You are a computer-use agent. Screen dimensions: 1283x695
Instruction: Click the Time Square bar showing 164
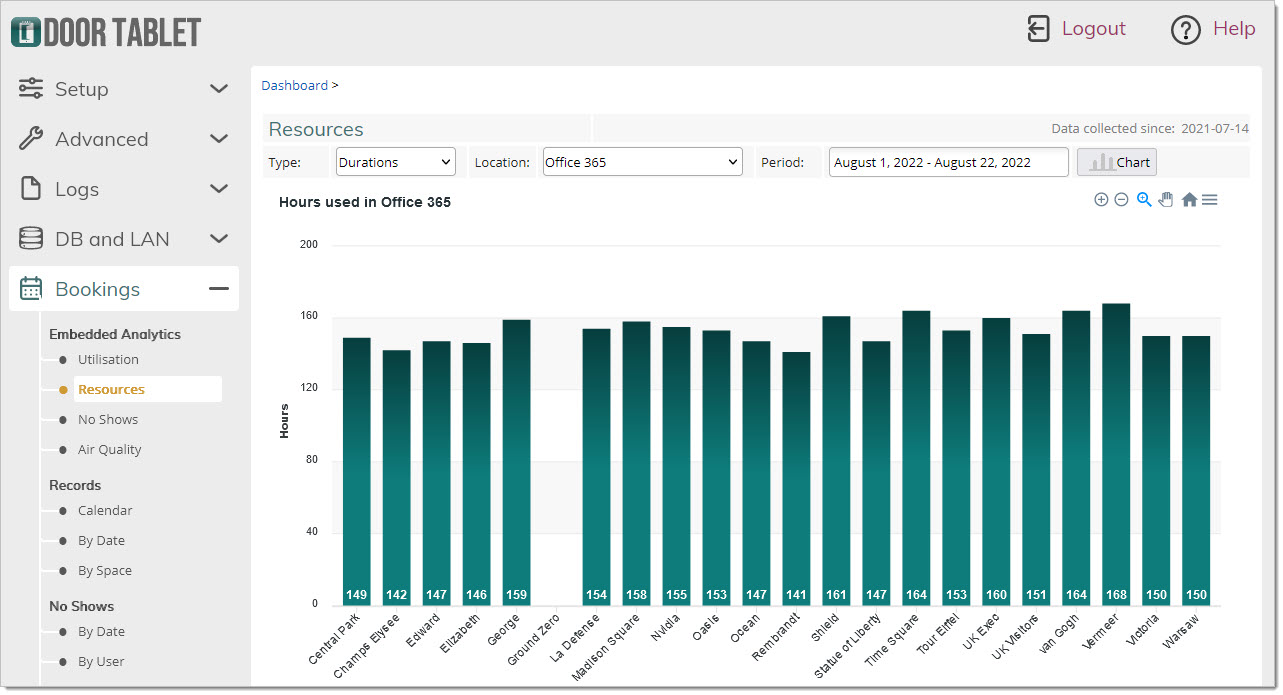[x=916, y=458]
